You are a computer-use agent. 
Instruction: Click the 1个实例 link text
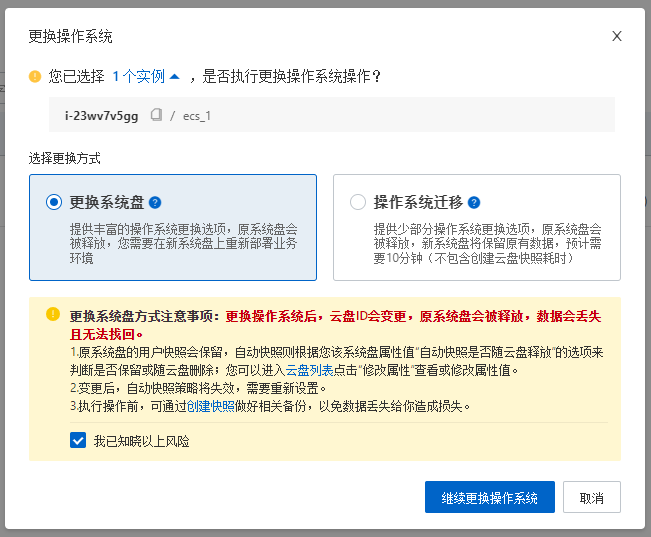click(138, 76)
